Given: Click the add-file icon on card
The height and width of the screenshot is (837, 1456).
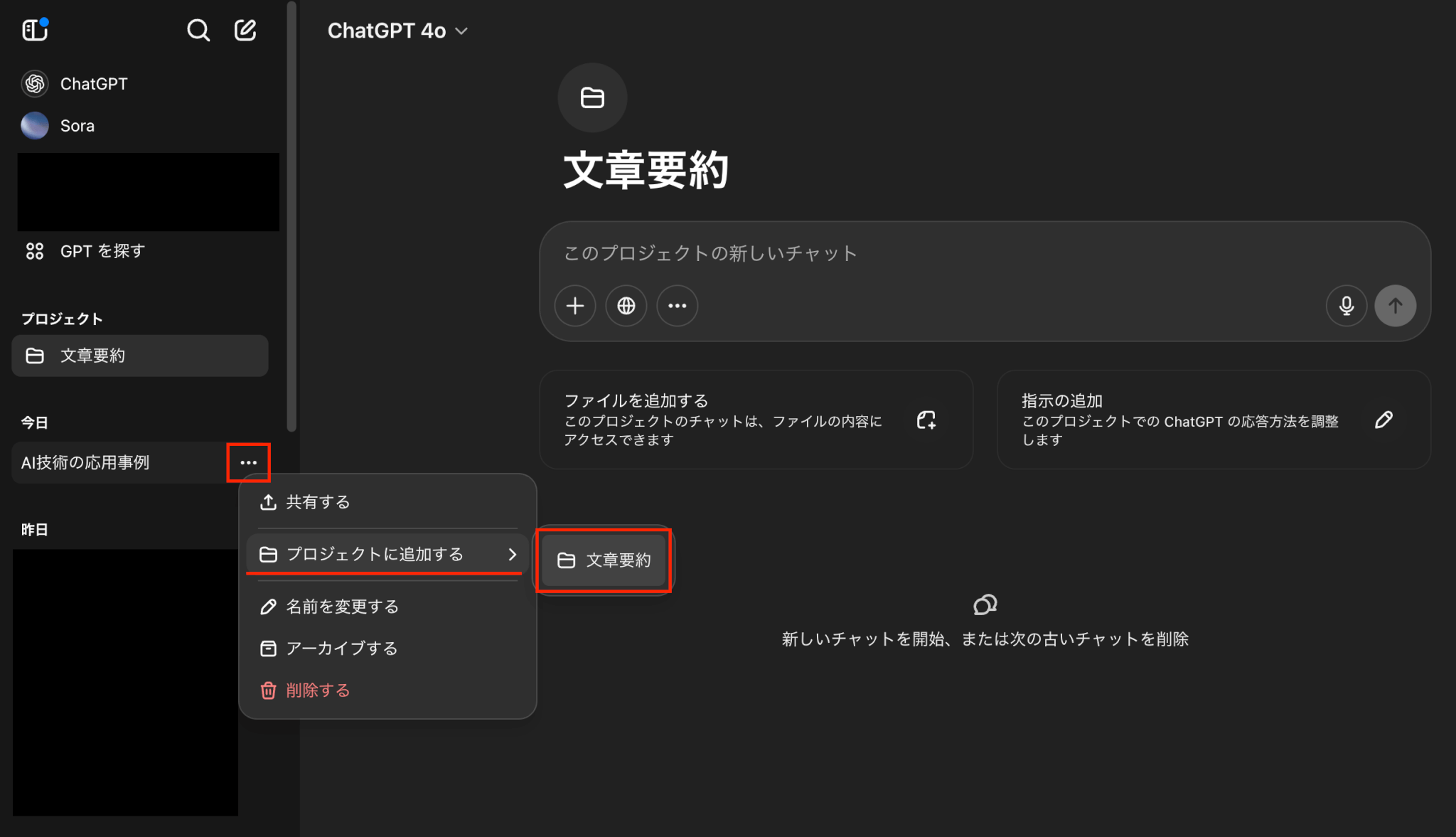Looking at the screenshot, I should click(x=926, y=420).
